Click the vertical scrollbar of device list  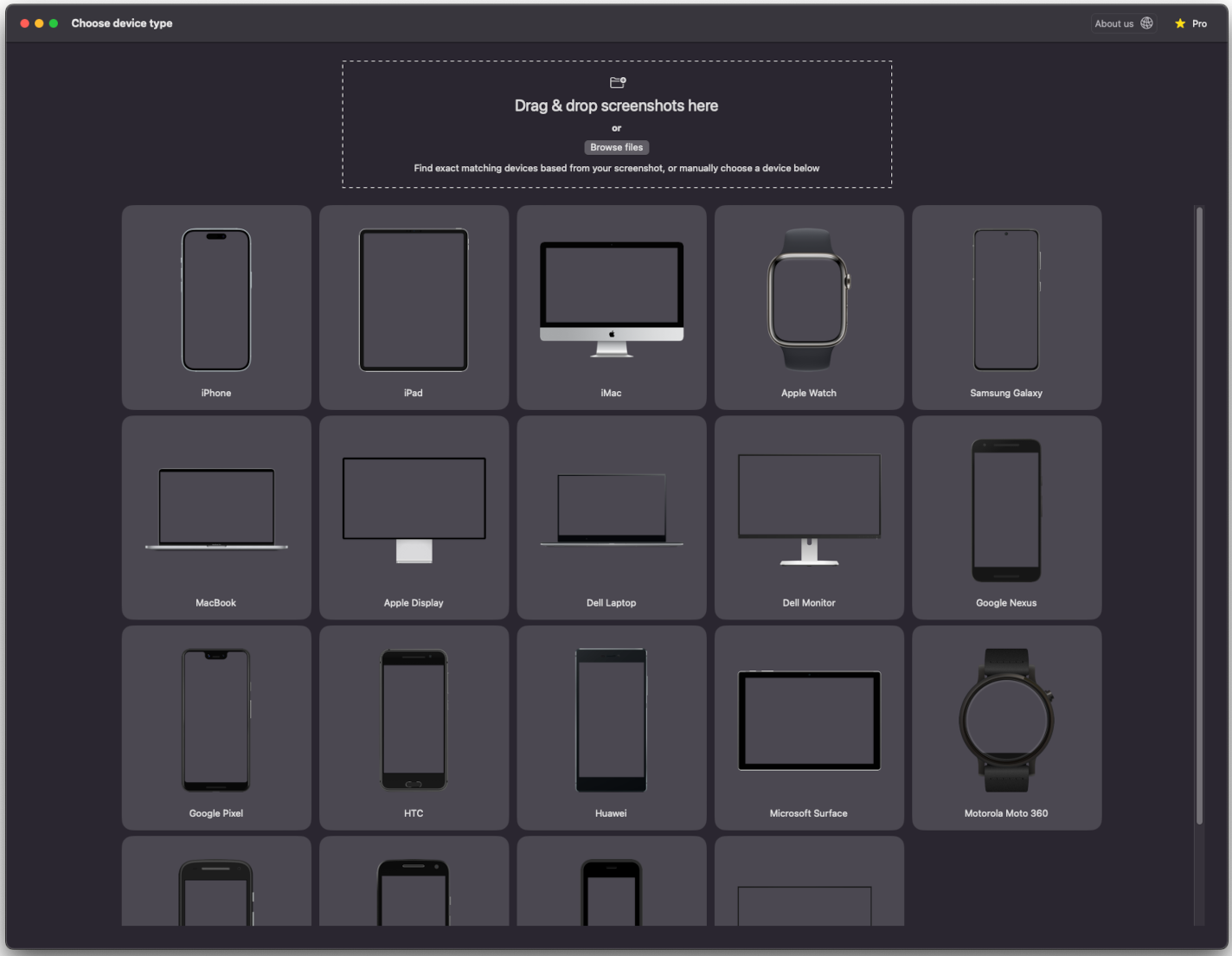[1199, 516]
